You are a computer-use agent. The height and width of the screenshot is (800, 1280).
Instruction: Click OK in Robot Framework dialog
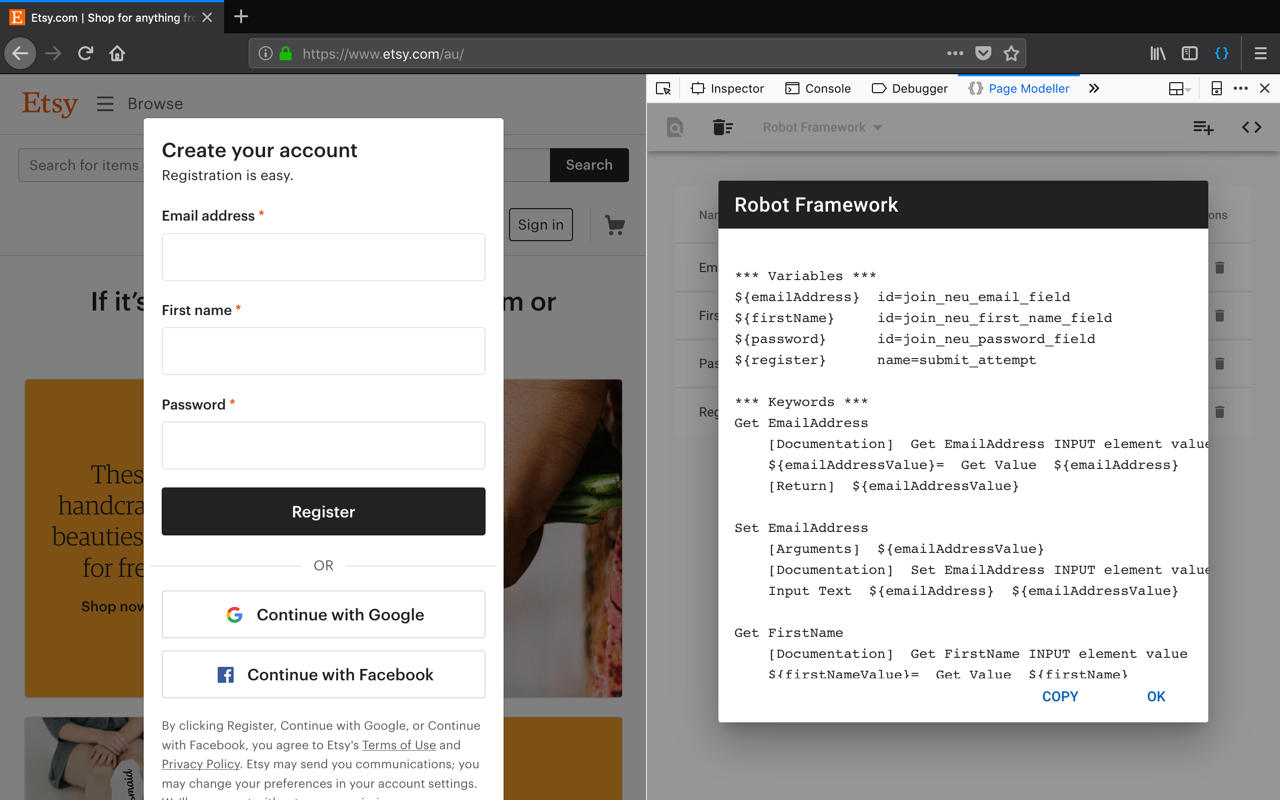pyautogui.click(x=1156, y=696)
